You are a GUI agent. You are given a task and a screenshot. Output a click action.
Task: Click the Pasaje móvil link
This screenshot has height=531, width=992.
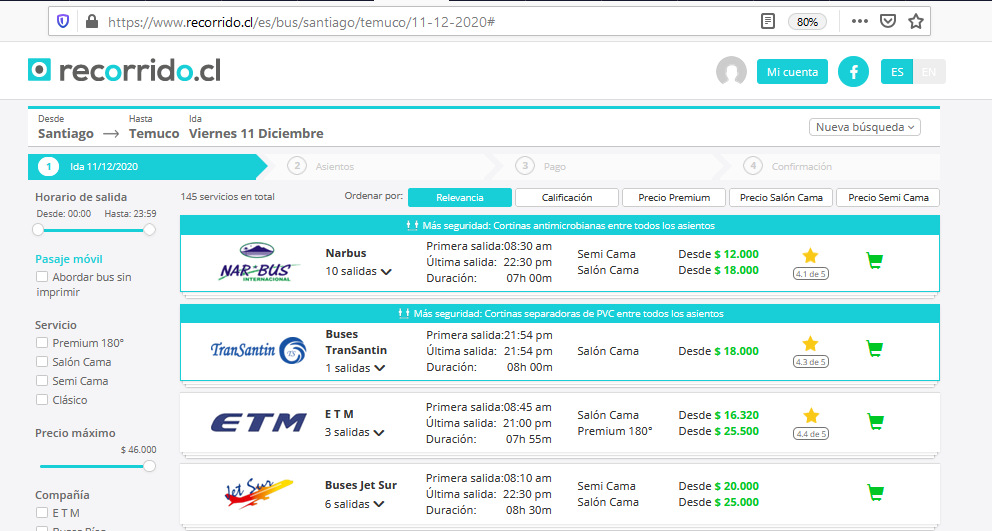[68, 259]
